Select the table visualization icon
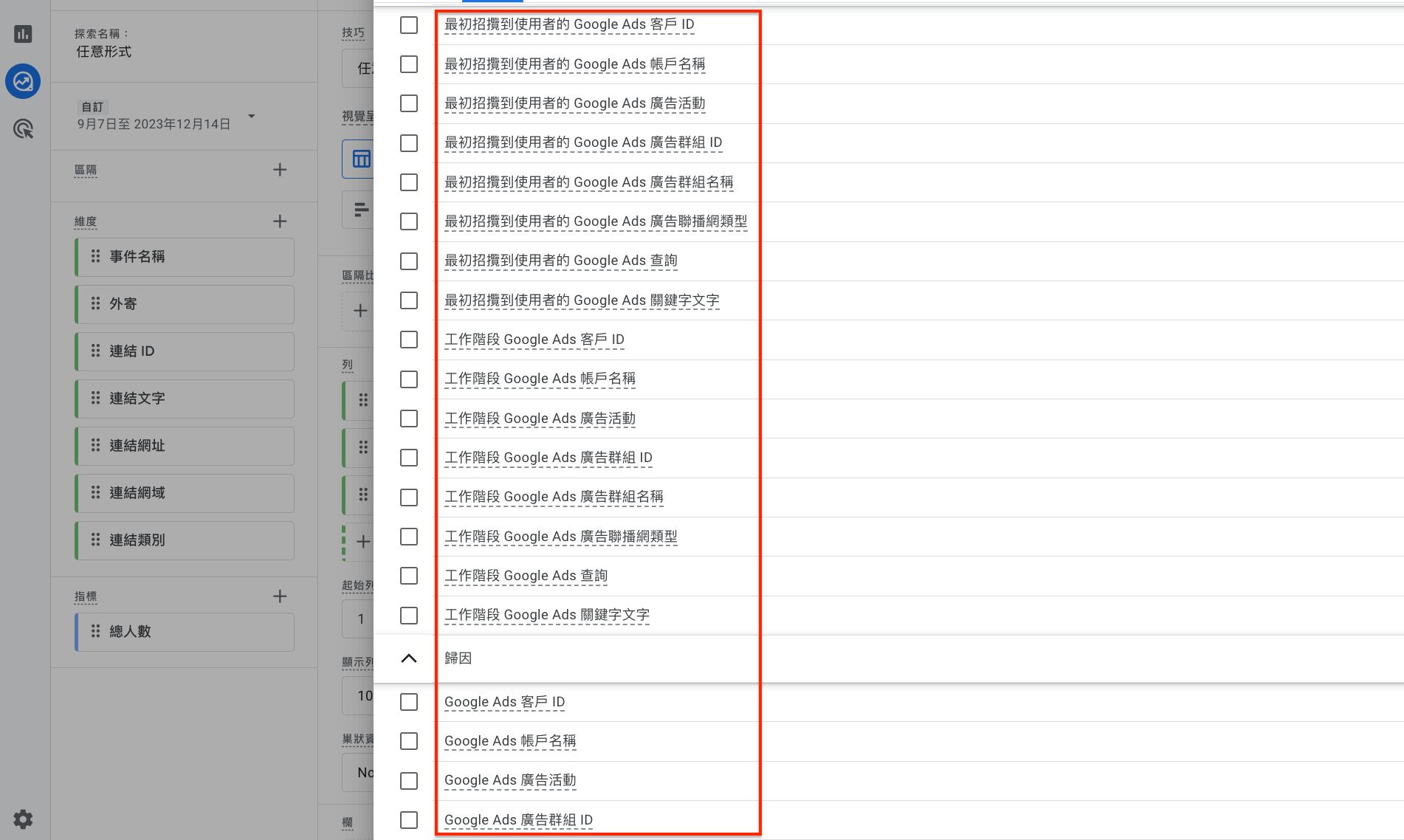1404x840 pixels. [x=361, y=159]
